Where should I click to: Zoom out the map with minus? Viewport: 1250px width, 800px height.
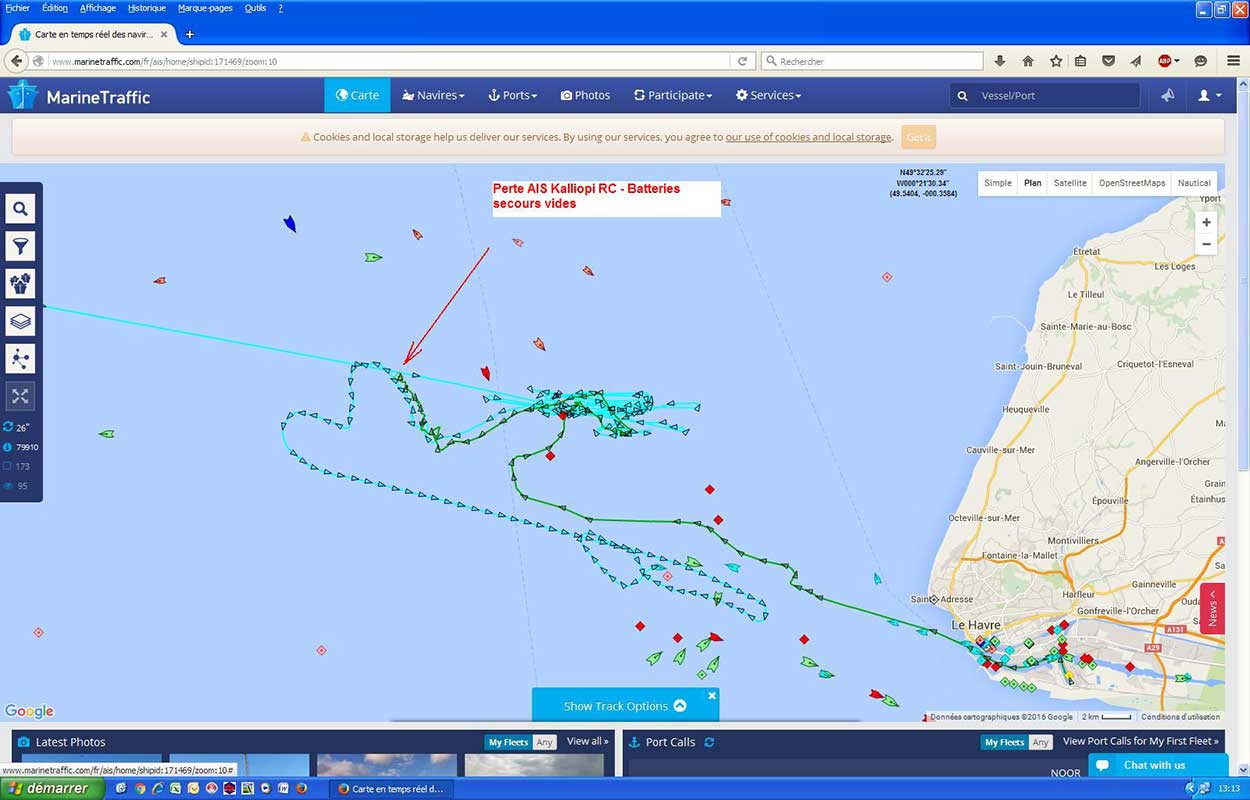tap(1206, 244)
